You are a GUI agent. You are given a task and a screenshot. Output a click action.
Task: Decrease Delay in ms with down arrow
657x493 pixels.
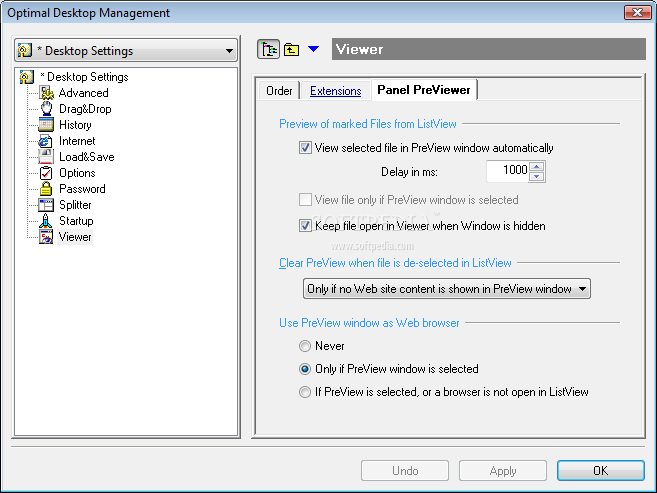point(537,176)
